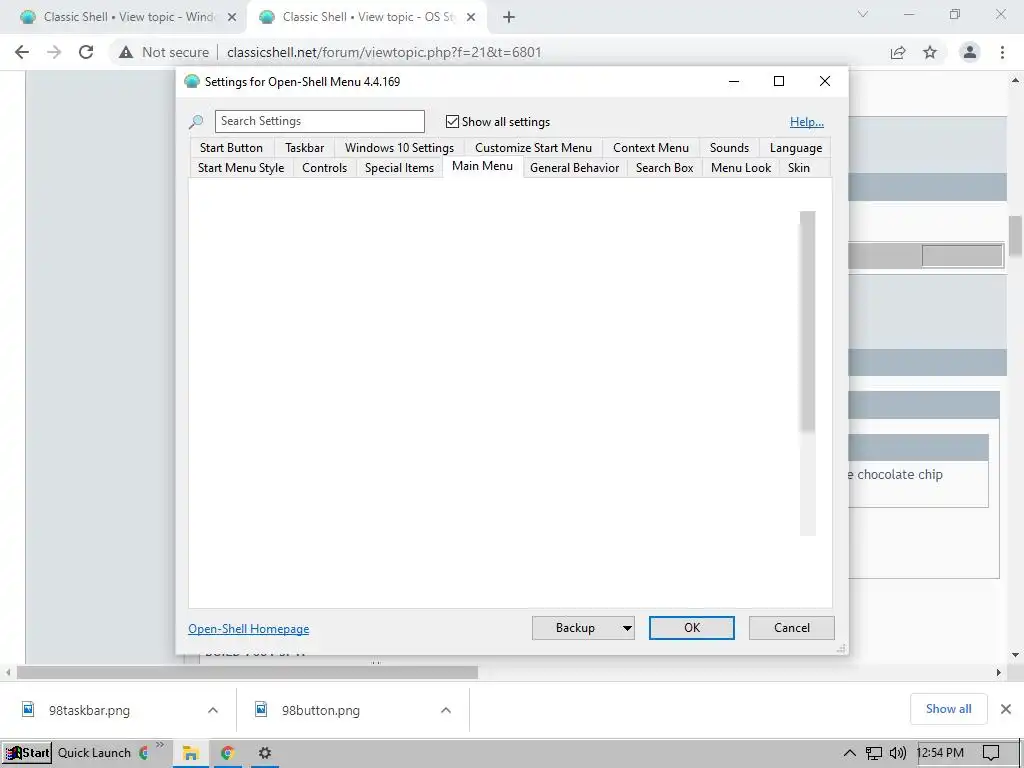Switch to the Start Menu Style tab
The height and width of the screenshot is (768, 1024).
point(241,168)
